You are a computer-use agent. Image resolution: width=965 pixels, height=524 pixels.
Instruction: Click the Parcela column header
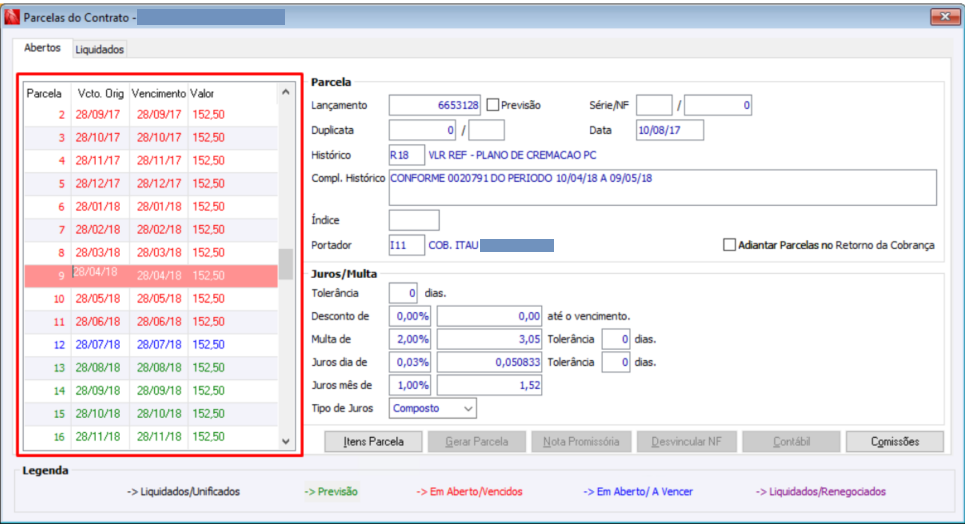coord(44,94)
